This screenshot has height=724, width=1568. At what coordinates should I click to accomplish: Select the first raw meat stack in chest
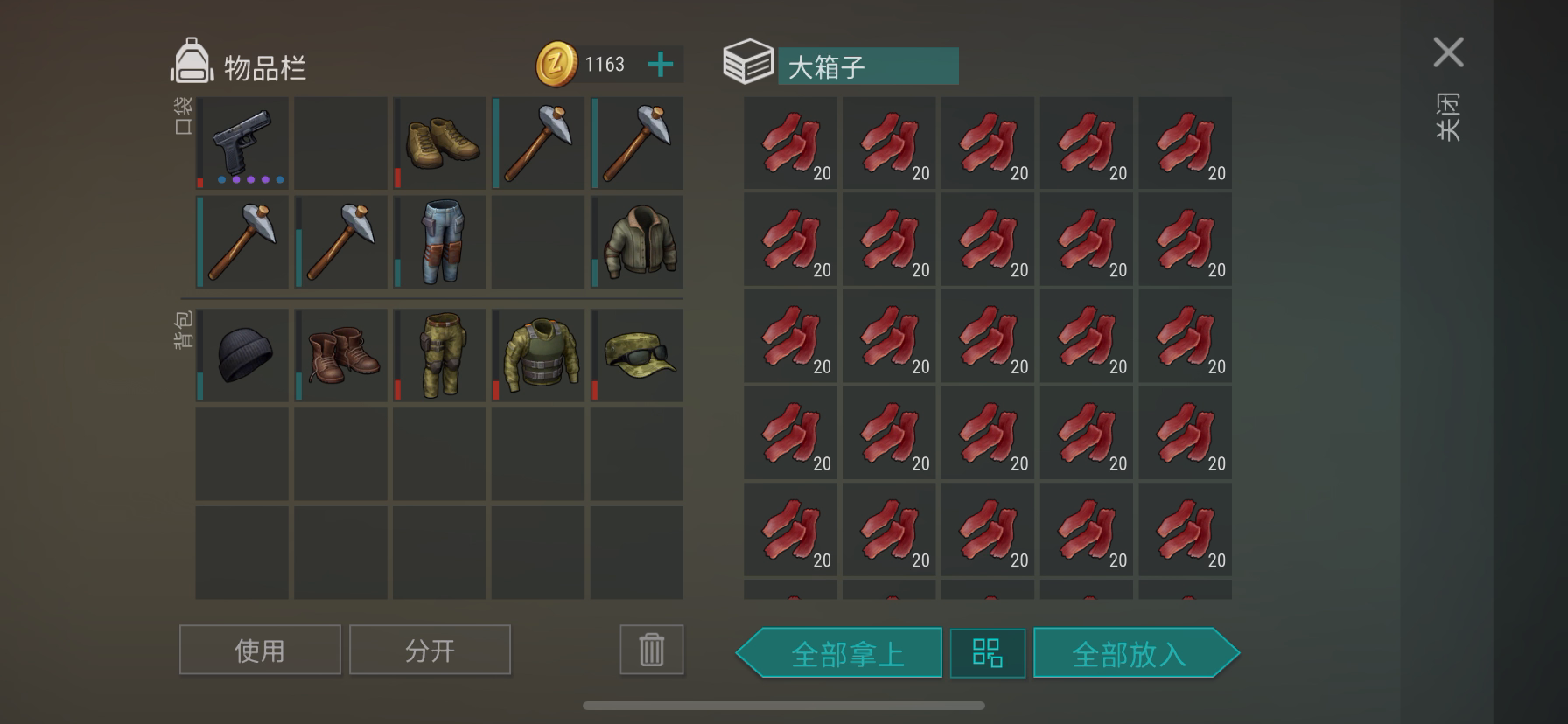click(x=791, y=143)
